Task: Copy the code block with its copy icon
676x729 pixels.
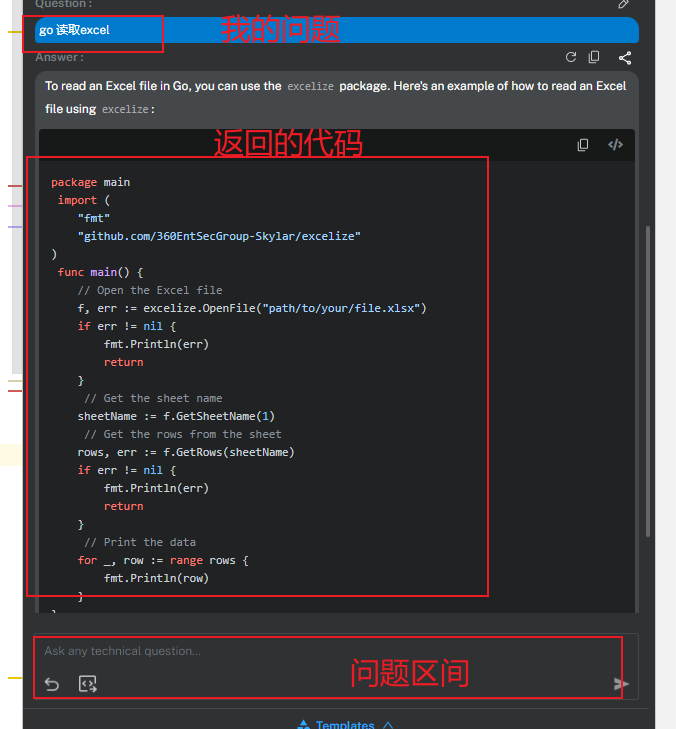Action: point(583,145)
